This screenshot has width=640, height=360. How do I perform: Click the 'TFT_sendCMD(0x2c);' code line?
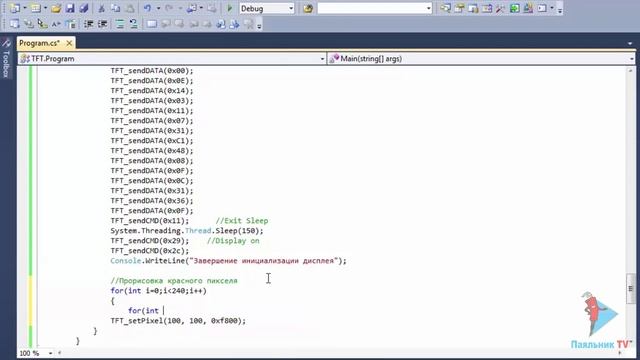pyautogui.click(x=150, y=251)
